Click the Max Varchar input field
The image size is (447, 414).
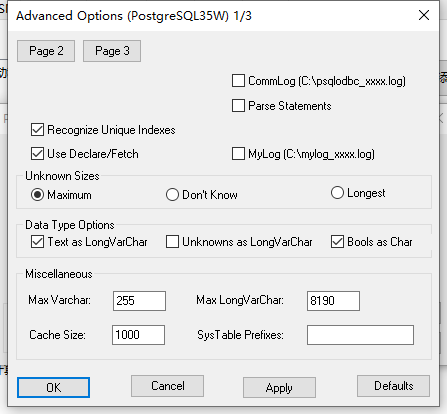point(139,301)
